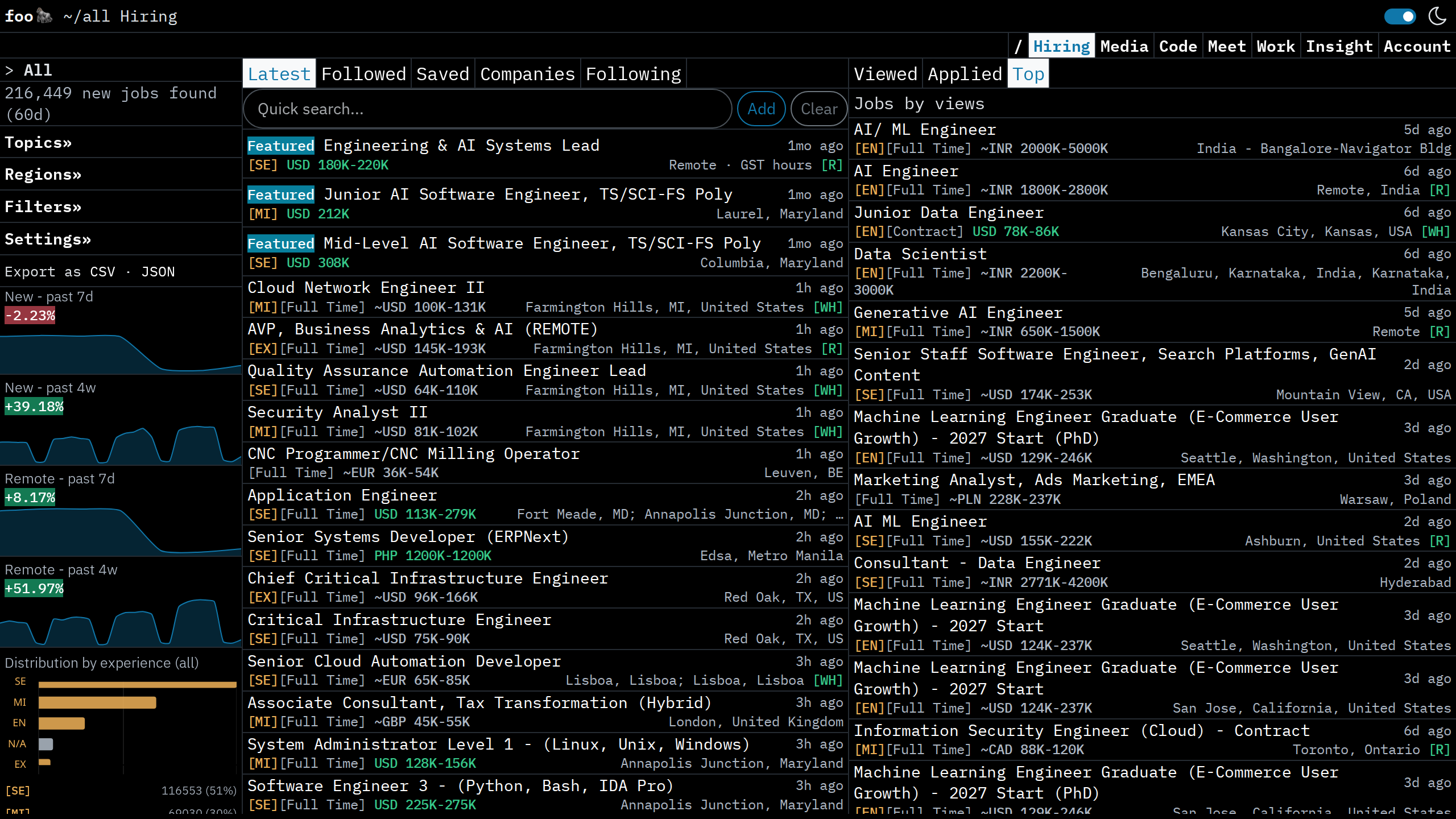The width and height of the screenshot is (1456, 819).
Task: Click the Clear button
Action: point(819,109)
